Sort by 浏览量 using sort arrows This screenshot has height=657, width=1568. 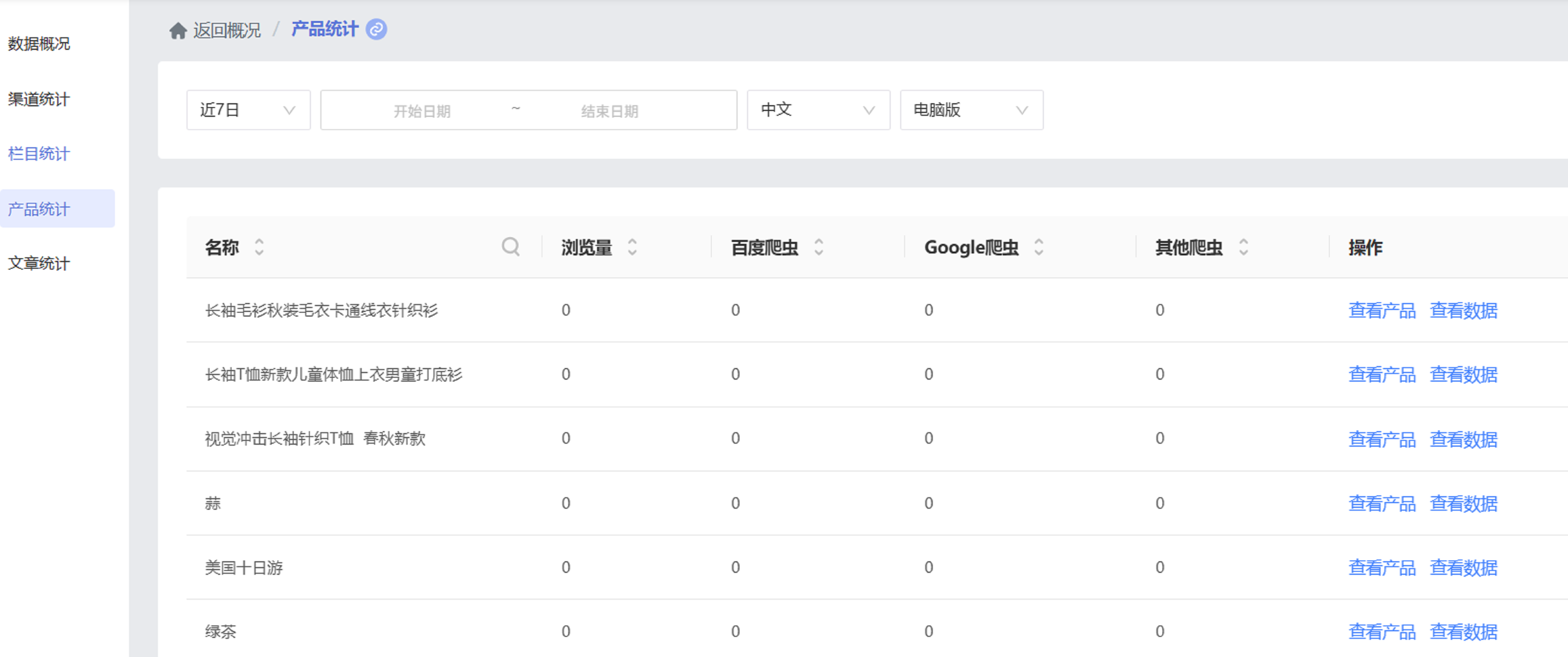tap(632, 247)
